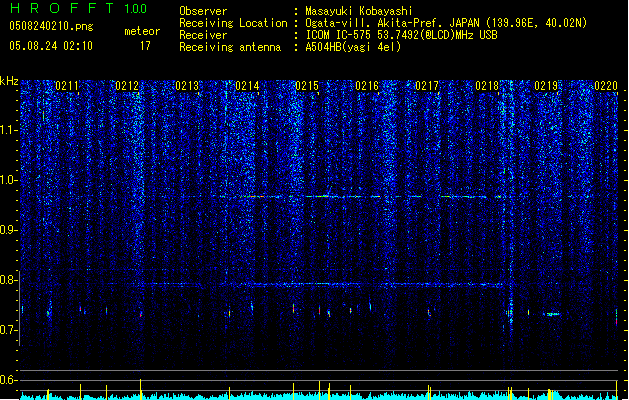Click the 0212 time marker
This screenshot has height=400, width=629.
(x=127, y=85)
